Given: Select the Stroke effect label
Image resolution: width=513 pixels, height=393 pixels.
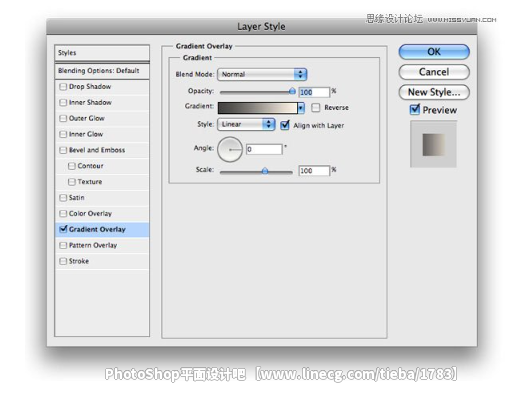Looking at the screenshot, I should pyautogui.click(x=79, y=261).
